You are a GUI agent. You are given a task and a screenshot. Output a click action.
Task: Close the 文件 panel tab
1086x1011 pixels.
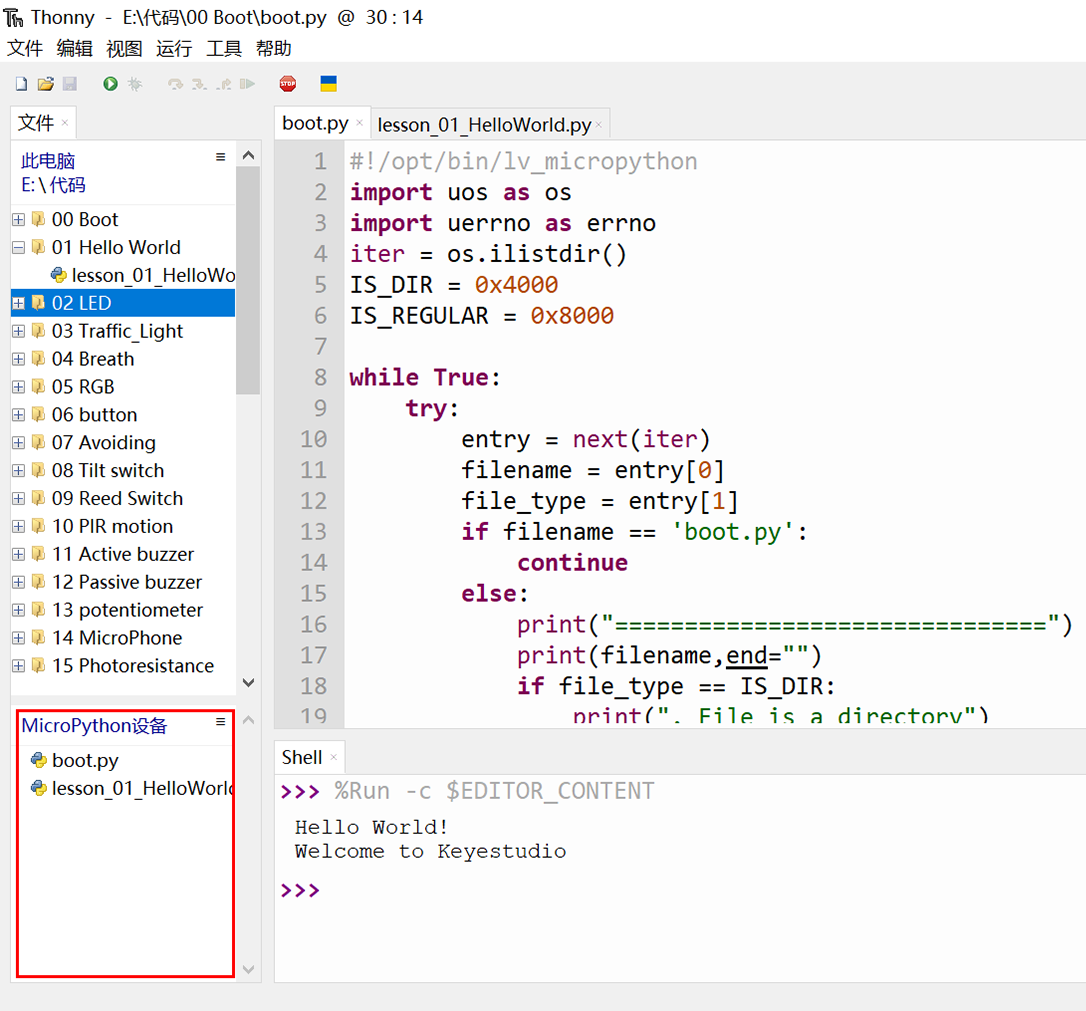[65, 123]
